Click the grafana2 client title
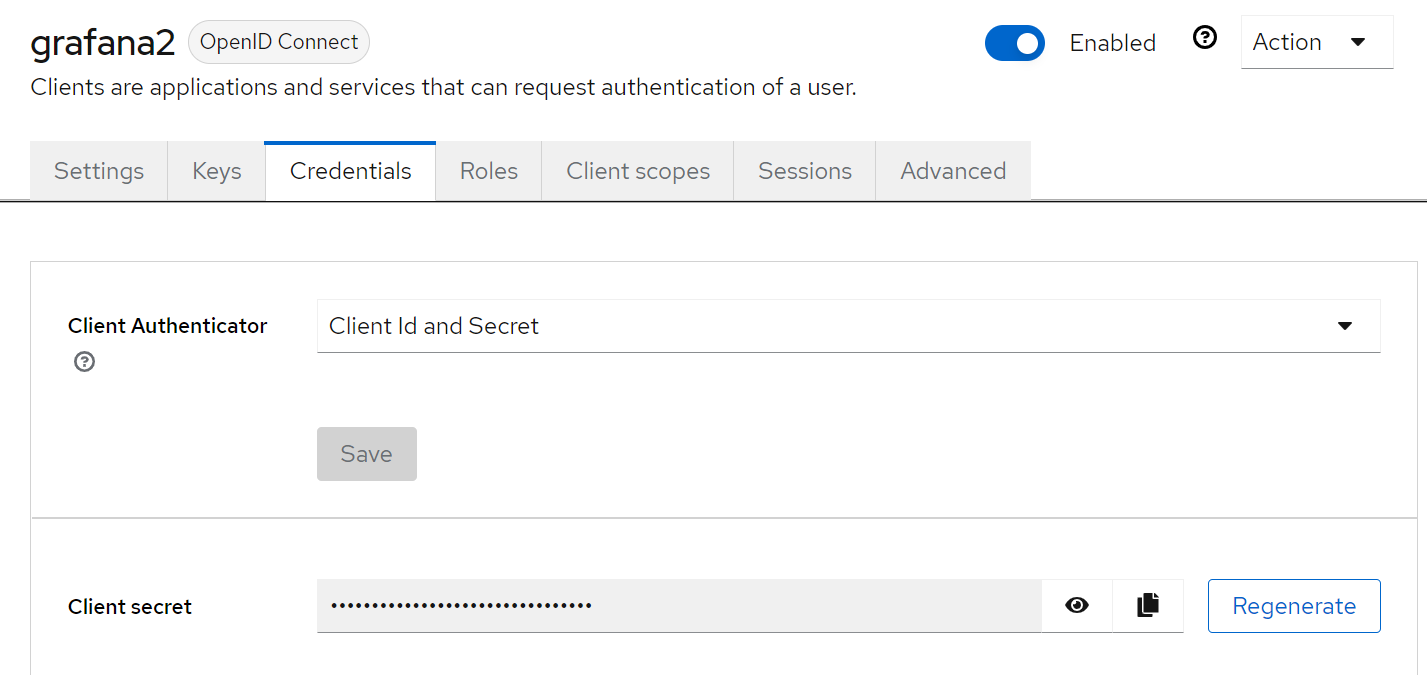Screen dimensions: 1427x675 (103, 42)
